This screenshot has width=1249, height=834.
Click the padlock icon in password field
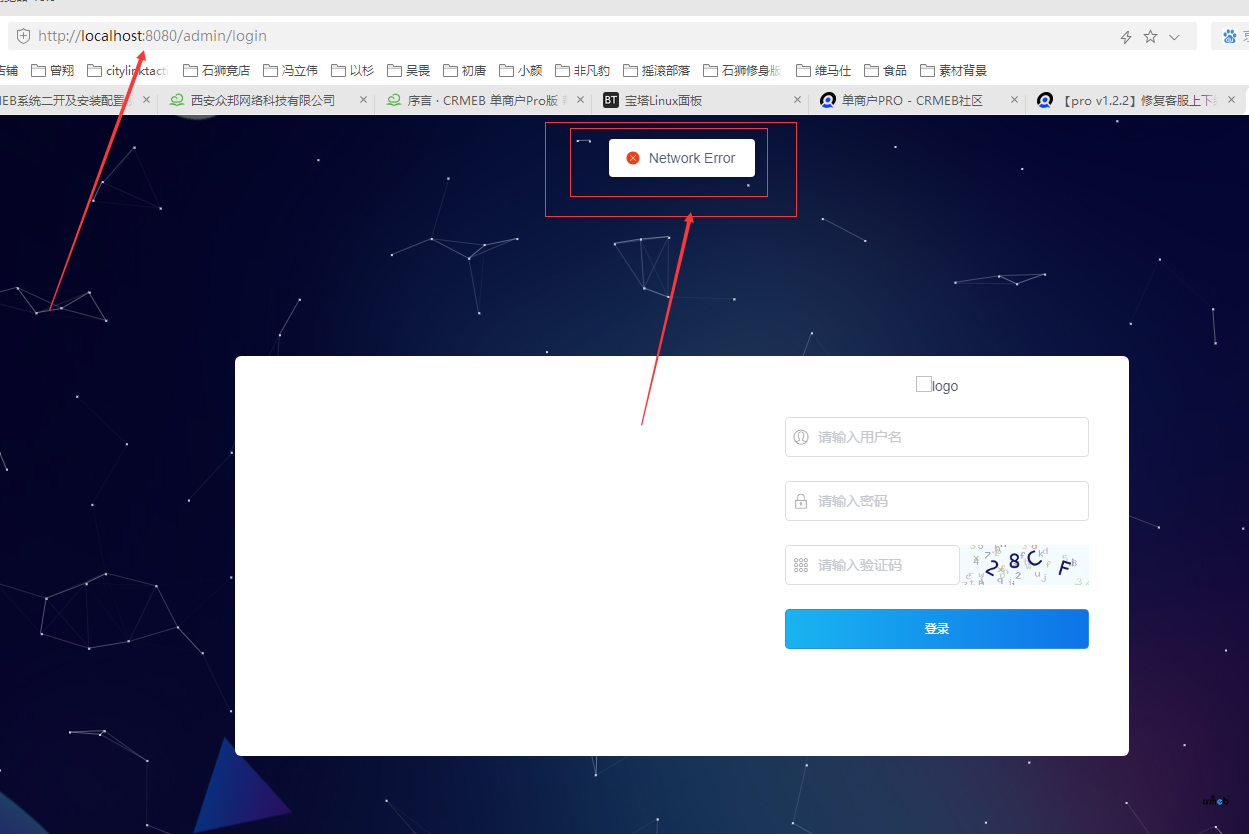[801, 501]
